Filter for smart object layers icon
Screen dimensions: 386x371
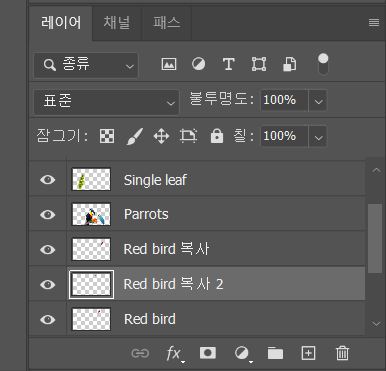pos(289,64)
